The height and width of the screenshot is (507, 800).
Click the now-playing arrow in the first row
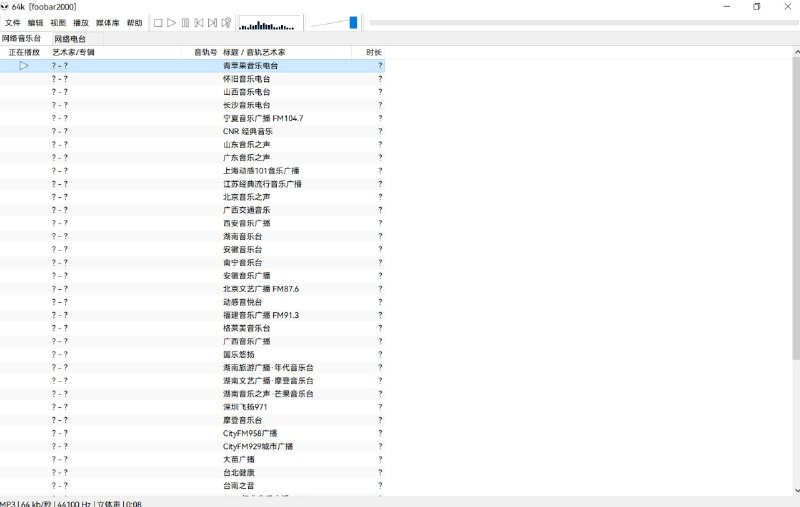(23, 65)
